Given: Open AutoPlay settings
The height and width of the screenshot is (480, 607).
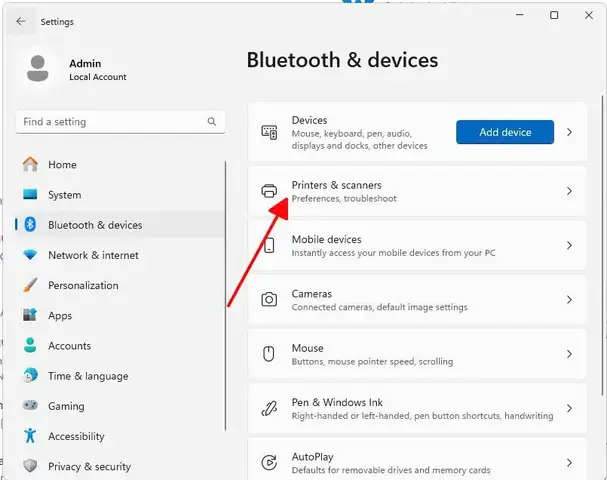Looking at the screenshot, I should [x=417, y=460].
